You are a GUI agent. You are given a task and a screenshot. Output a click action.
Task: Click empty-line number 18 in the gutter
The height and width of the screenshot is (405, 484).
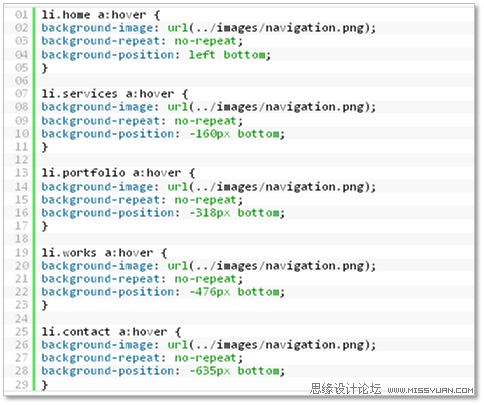tap(22, 239)
